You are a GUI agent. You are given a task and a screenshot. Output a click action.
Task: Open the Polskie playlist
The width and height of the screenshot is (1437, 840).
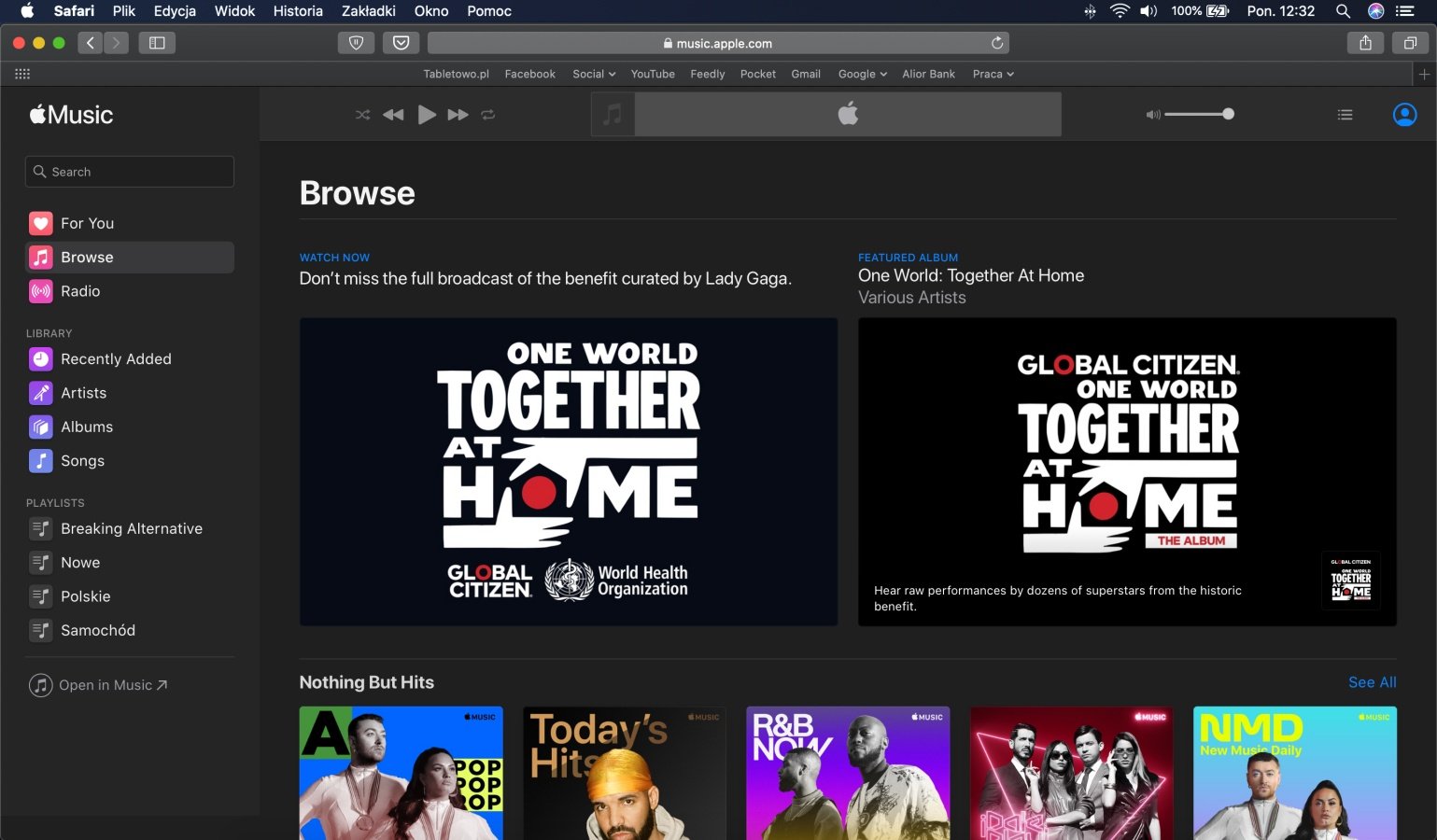tap(130, 596)
